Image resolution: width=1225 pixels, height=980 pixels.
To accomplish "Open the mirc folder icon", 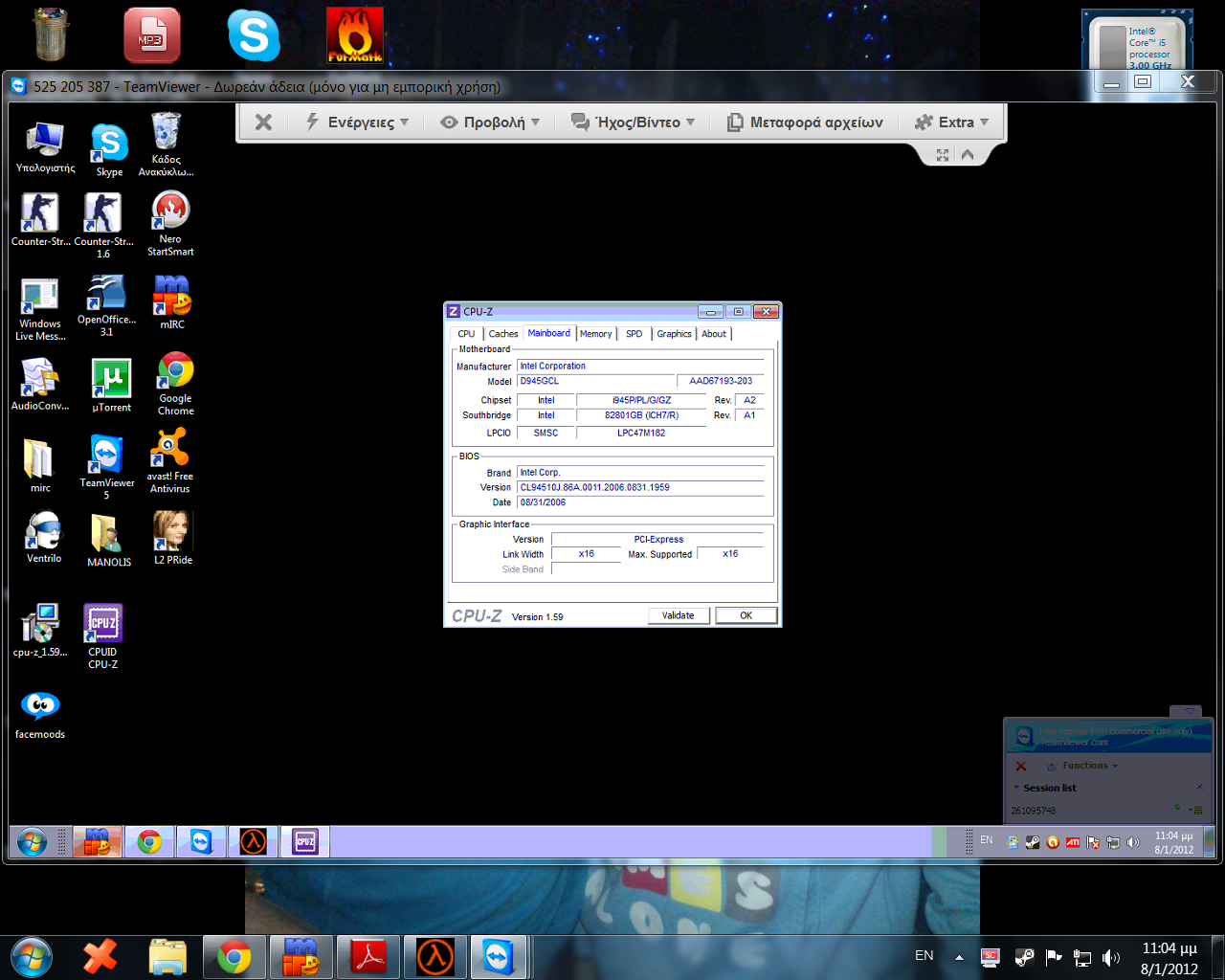I will click(x=40, y=465).
